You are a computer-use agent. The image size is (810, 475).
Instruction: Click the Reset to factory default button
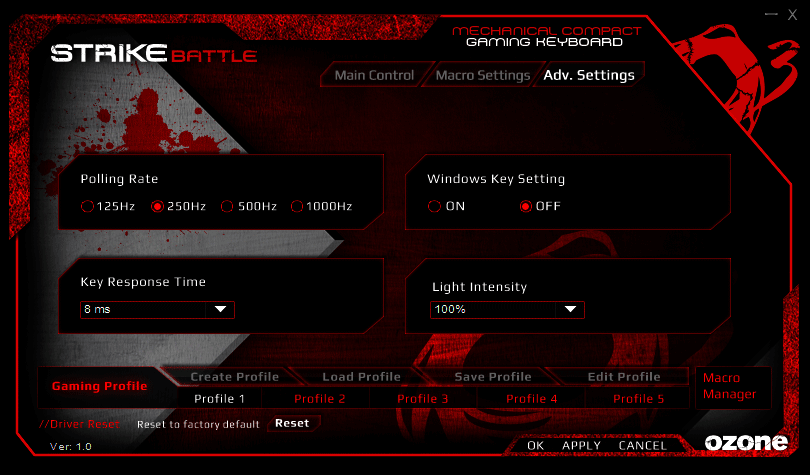coord(292,423)
